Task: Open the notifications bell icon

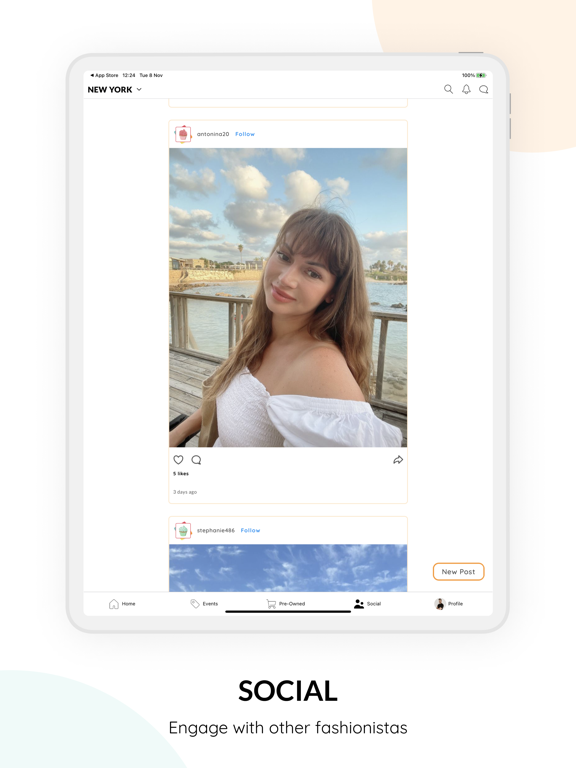Action: coord(466,89)
